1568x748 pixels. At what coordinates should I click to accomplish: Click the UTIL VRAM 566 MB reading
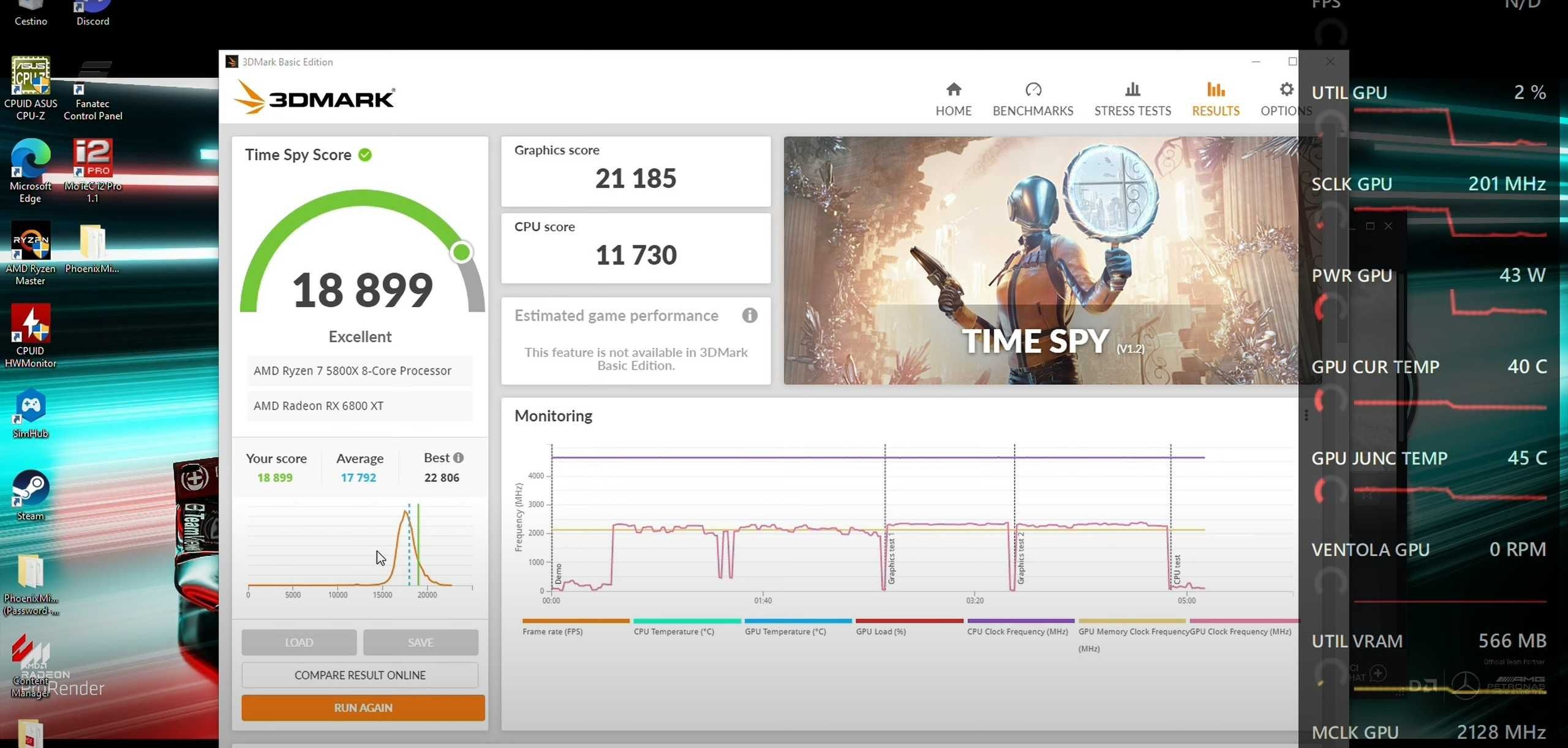point(1429,641)
